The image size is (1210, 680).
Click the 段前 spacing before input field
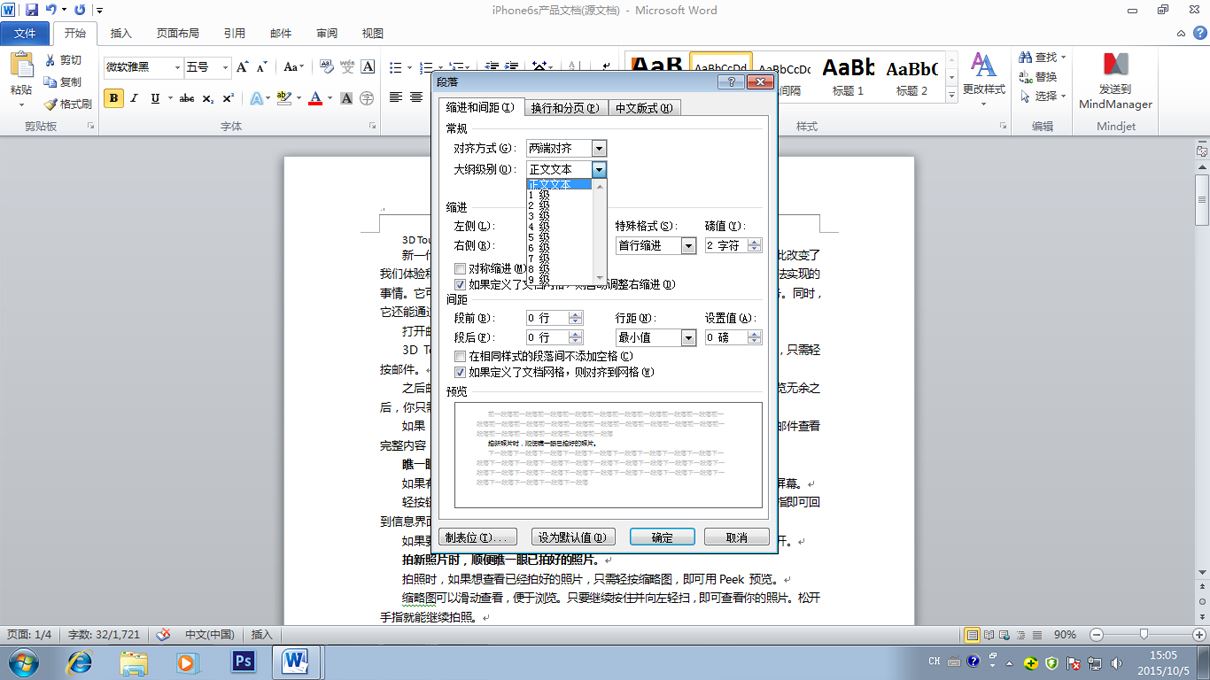[x=548, y=317]
